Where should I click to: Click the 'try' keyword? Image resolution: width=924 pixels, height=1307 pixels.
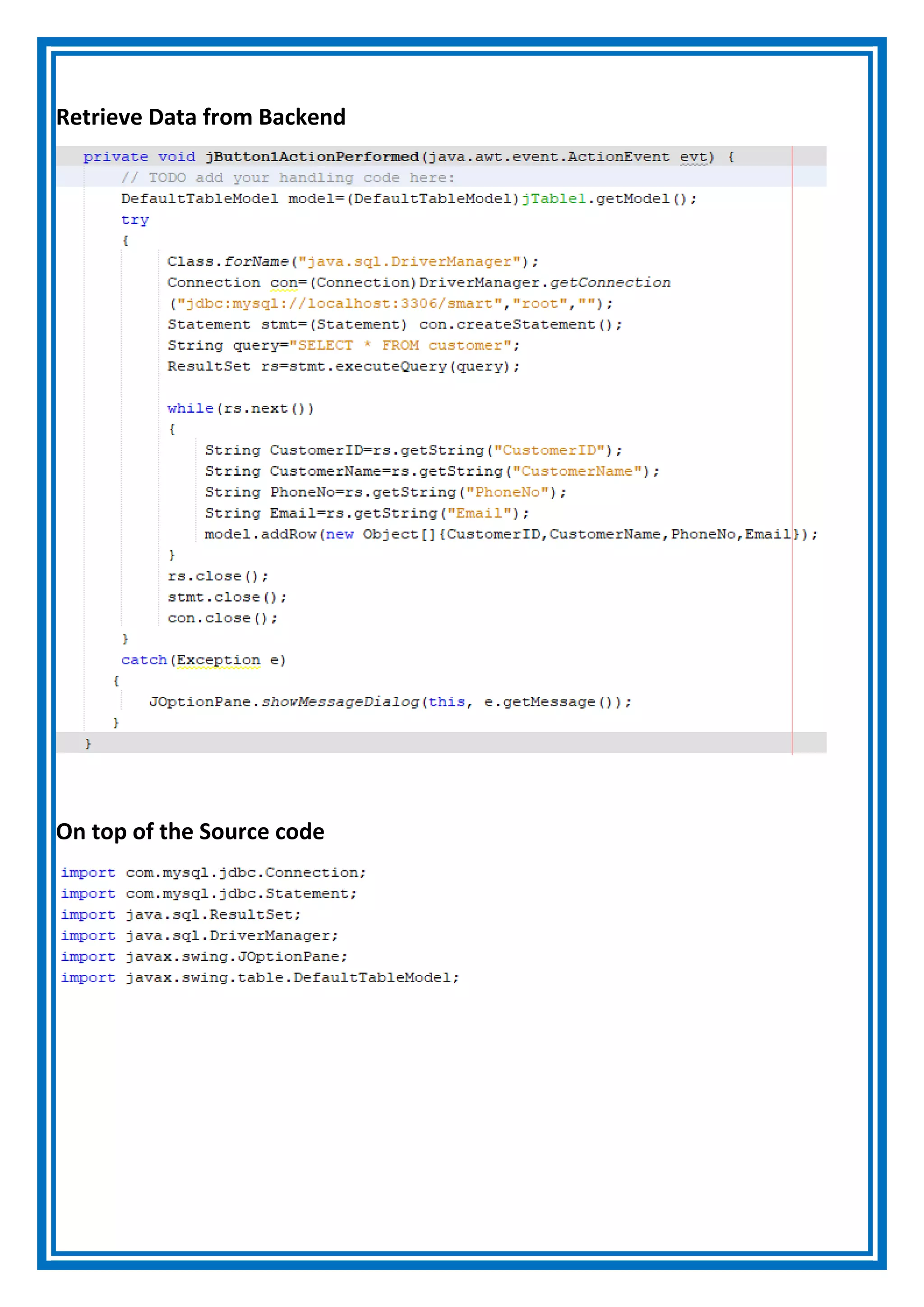[x=135, y=220]
